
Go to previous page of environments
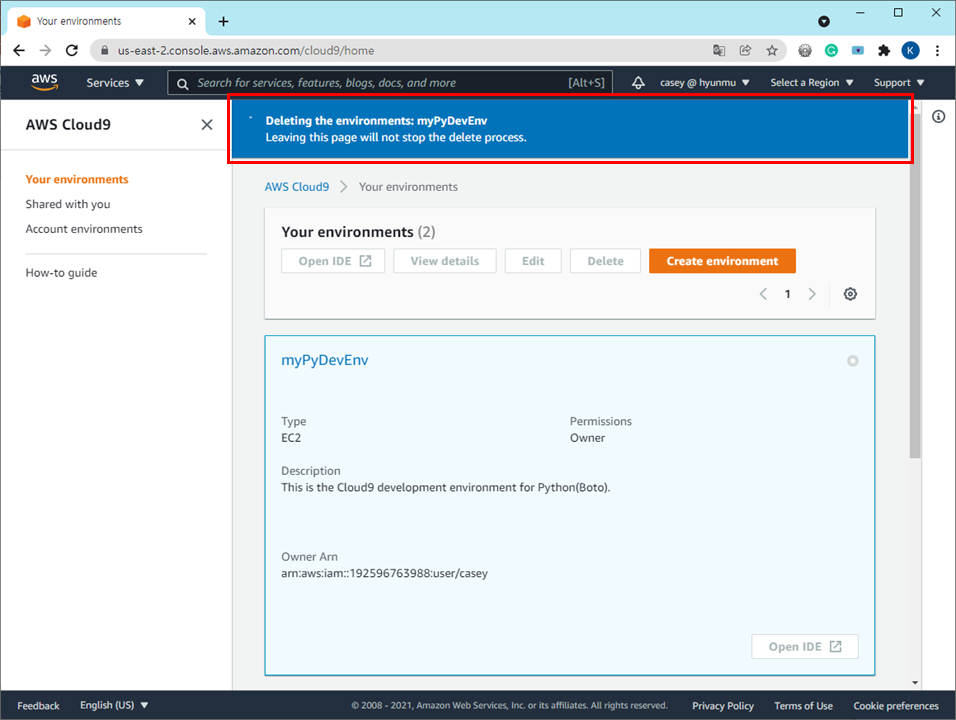[x=763, y=294]
